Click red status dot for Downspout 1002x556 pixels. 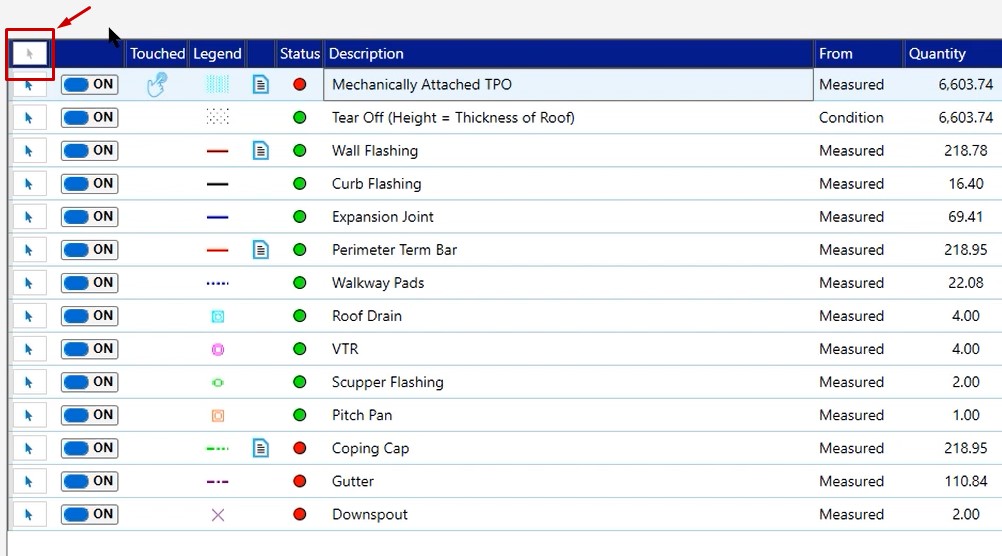[299, 514]
